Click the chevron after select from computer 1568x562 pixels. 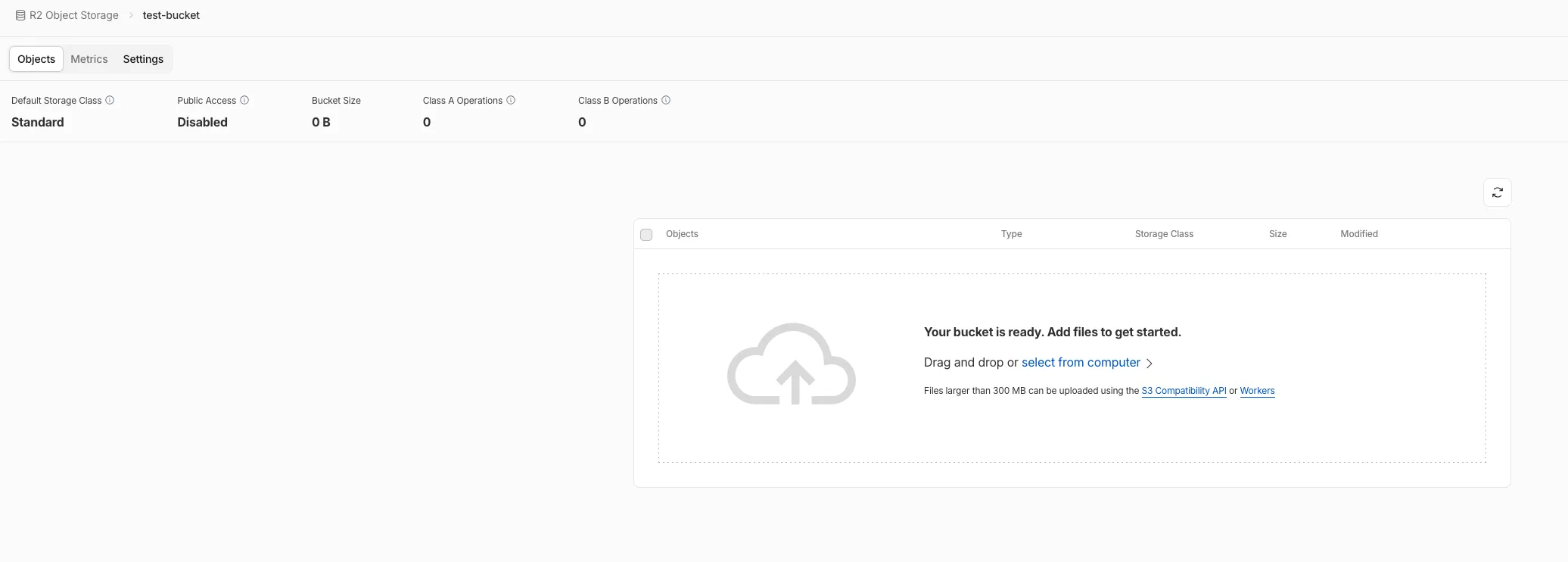(1150, 364)
